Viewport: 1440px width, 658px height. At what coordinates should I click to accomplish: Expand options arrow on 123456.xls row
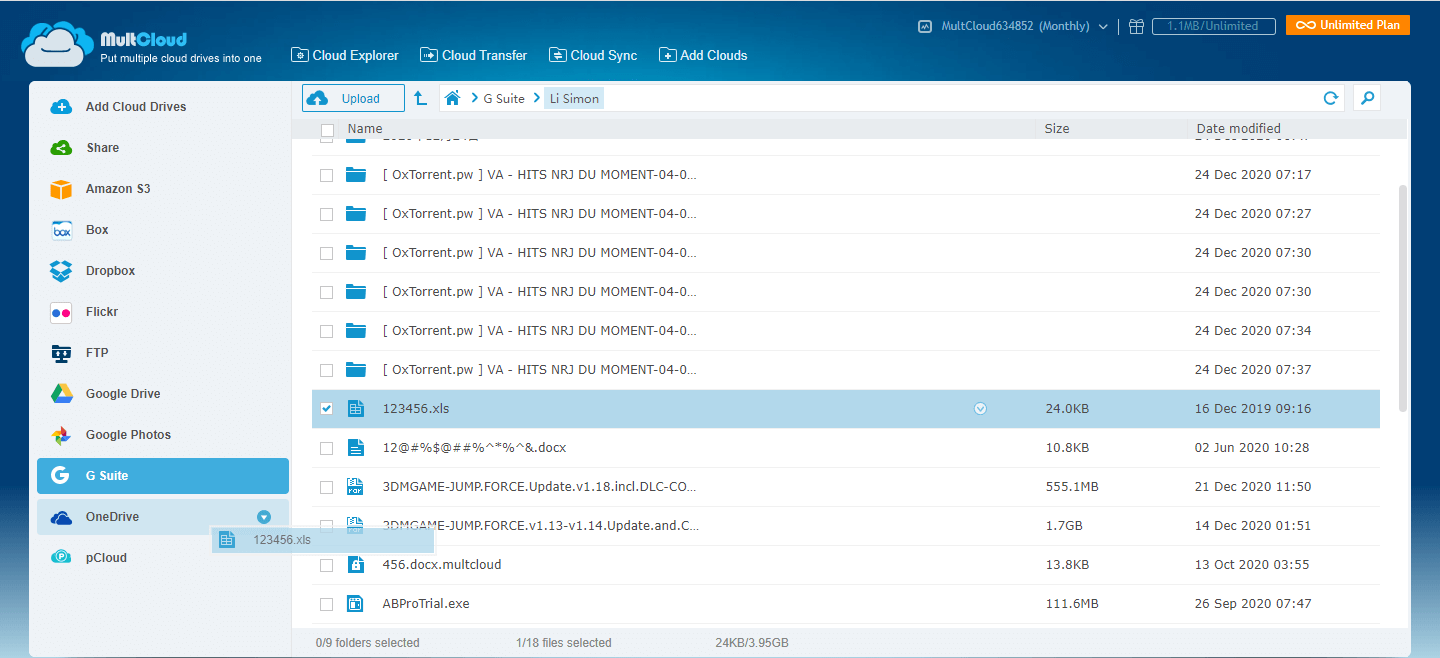point(980,409)
